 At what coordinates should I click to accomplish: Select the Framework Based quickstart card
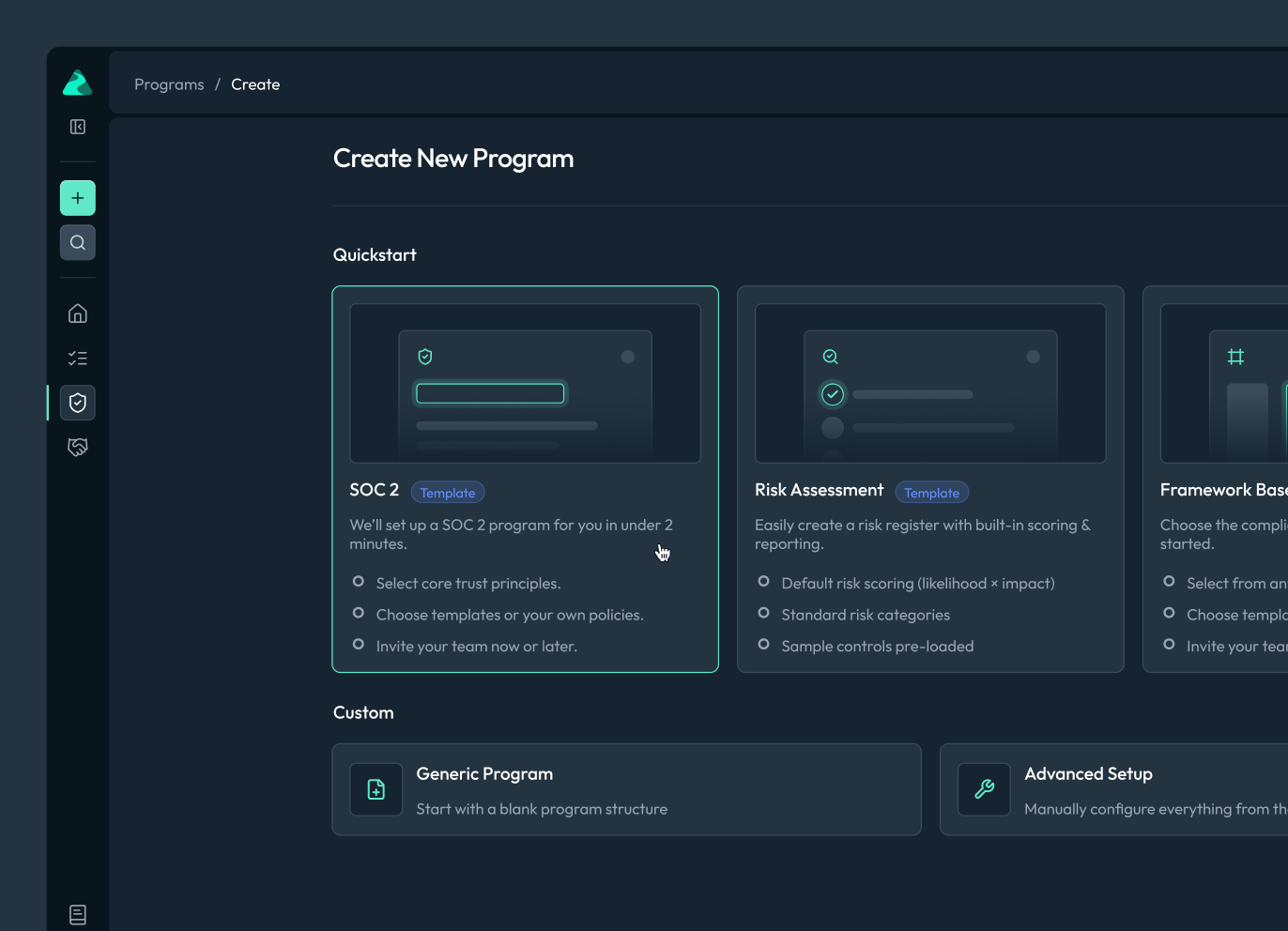1215,480
